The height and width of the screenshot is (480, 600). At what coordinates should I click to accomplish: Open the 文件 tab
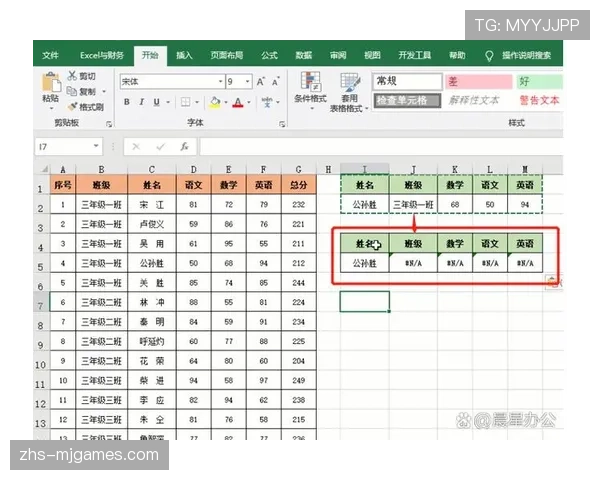51,56
